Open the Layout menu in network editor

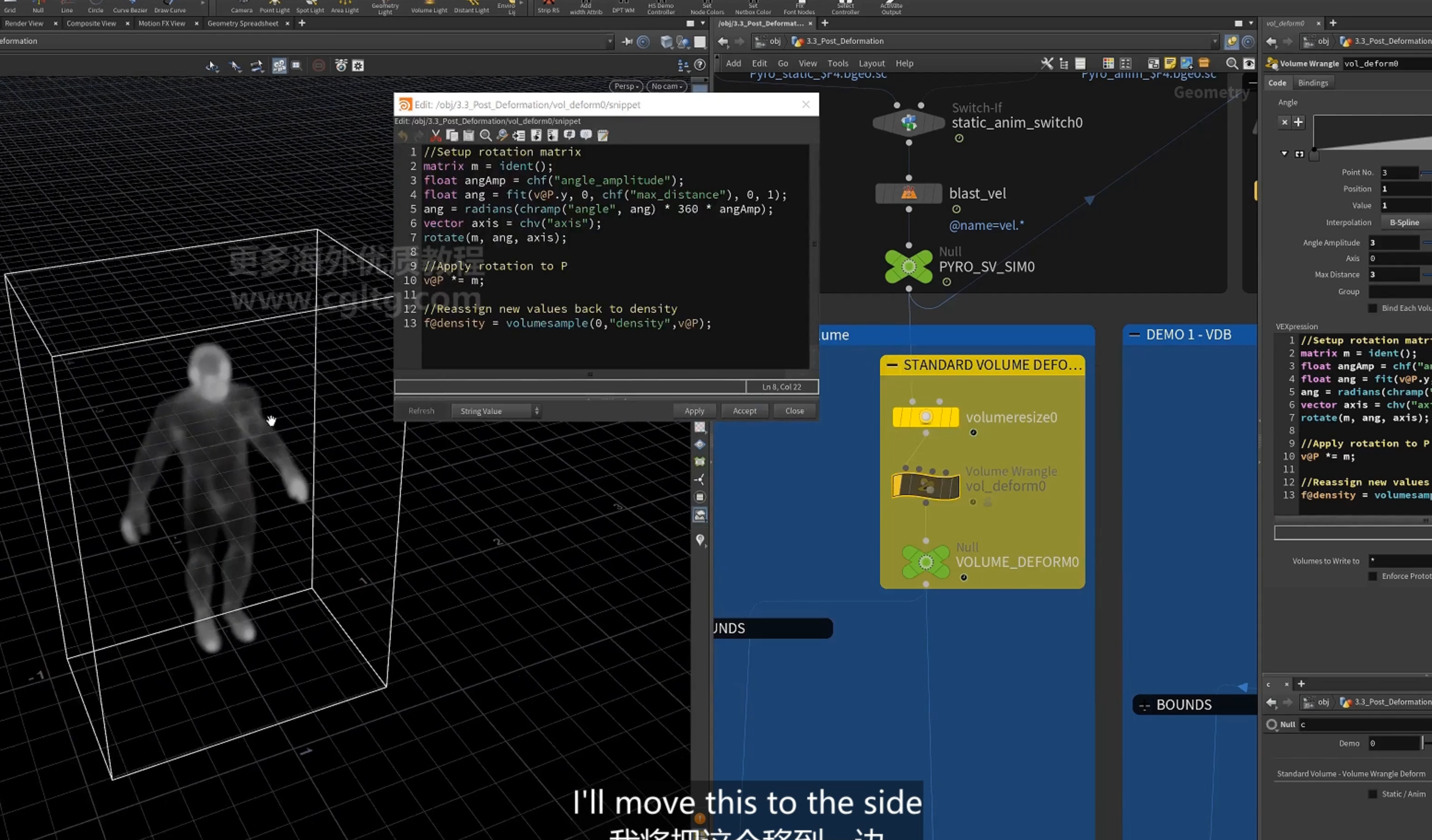pyautogui.click(x=871, y=64)
